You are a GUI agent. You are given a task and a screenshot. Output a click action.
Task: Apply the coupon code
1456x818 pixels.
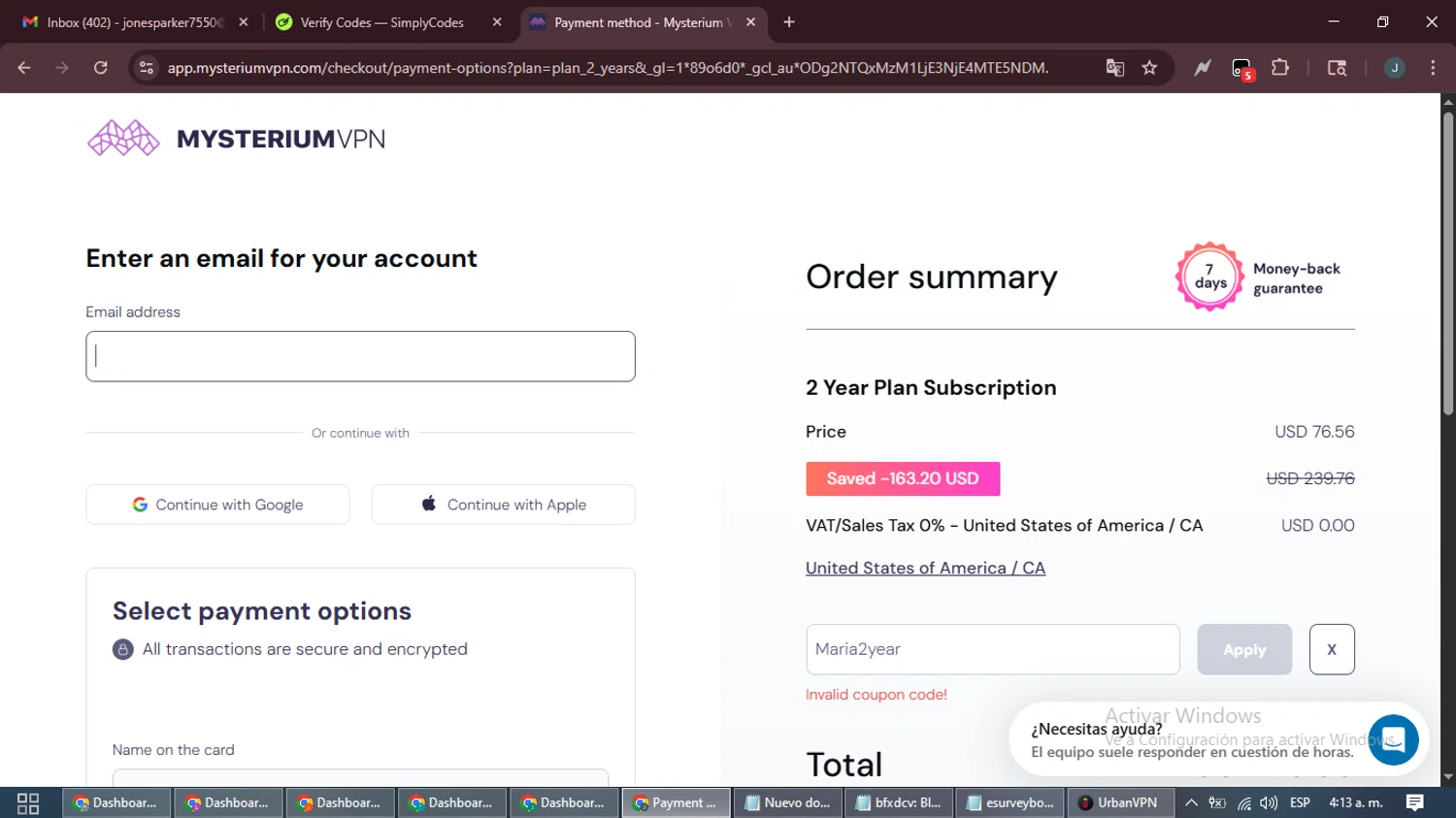click(x=1244, y=649)
